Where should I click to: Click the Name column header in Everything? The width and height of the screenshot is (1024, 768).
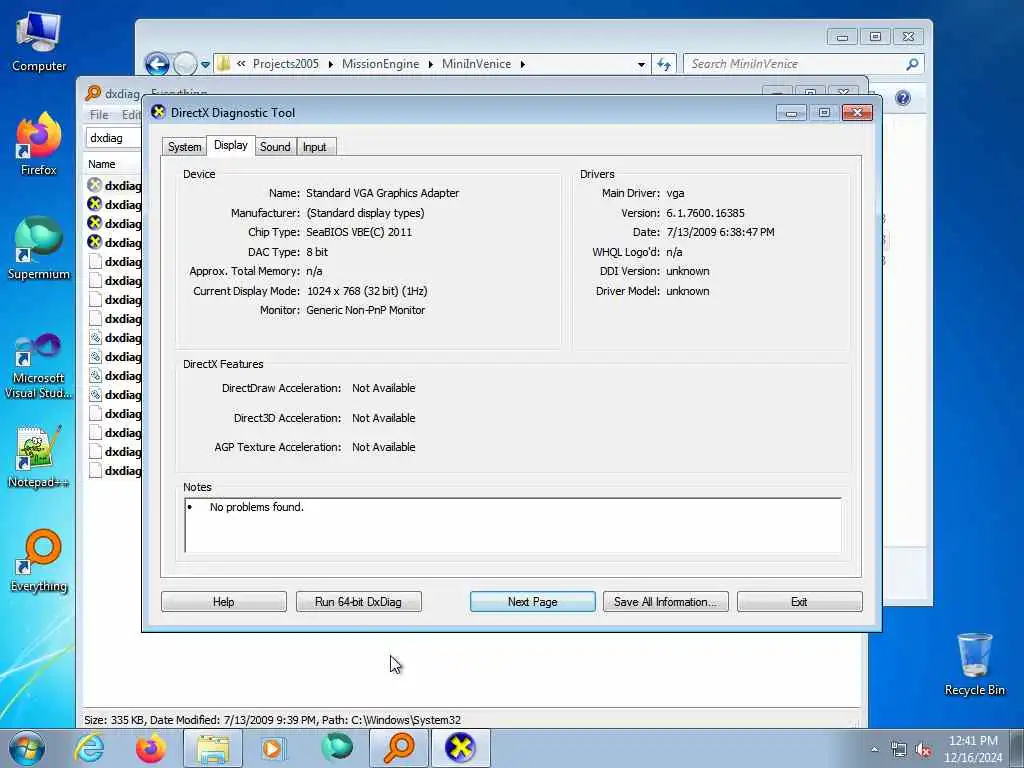[x=102, y=164]
